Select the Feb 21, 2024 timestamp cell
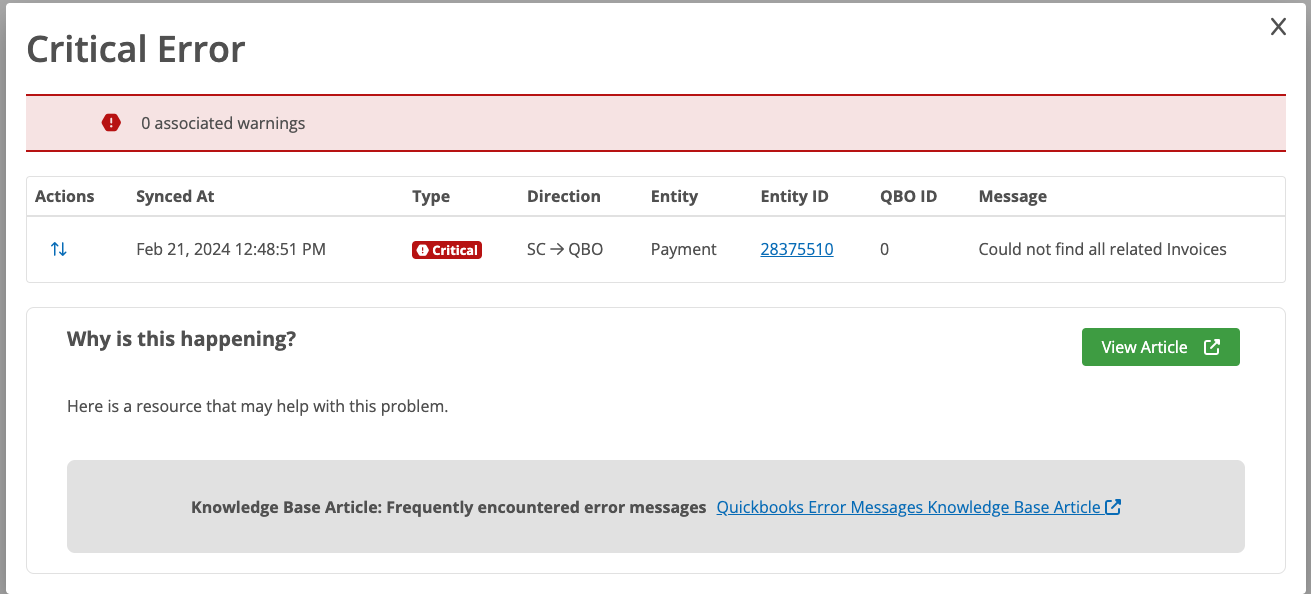This screenshot has height=594, width=1311. click(231, 249)
